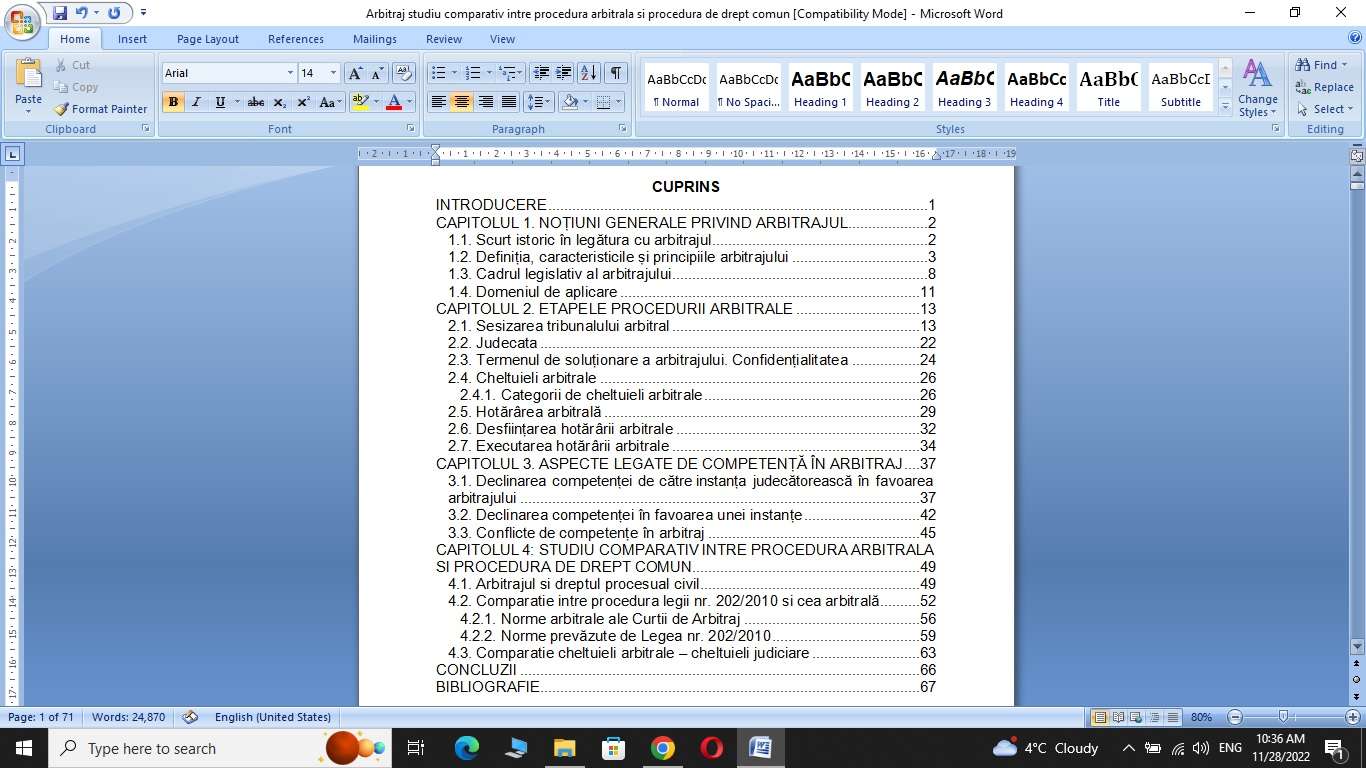This screenshot has width=1366, height=768.
Task: Click the Grow Font icon
Action: tap(355, 73)
